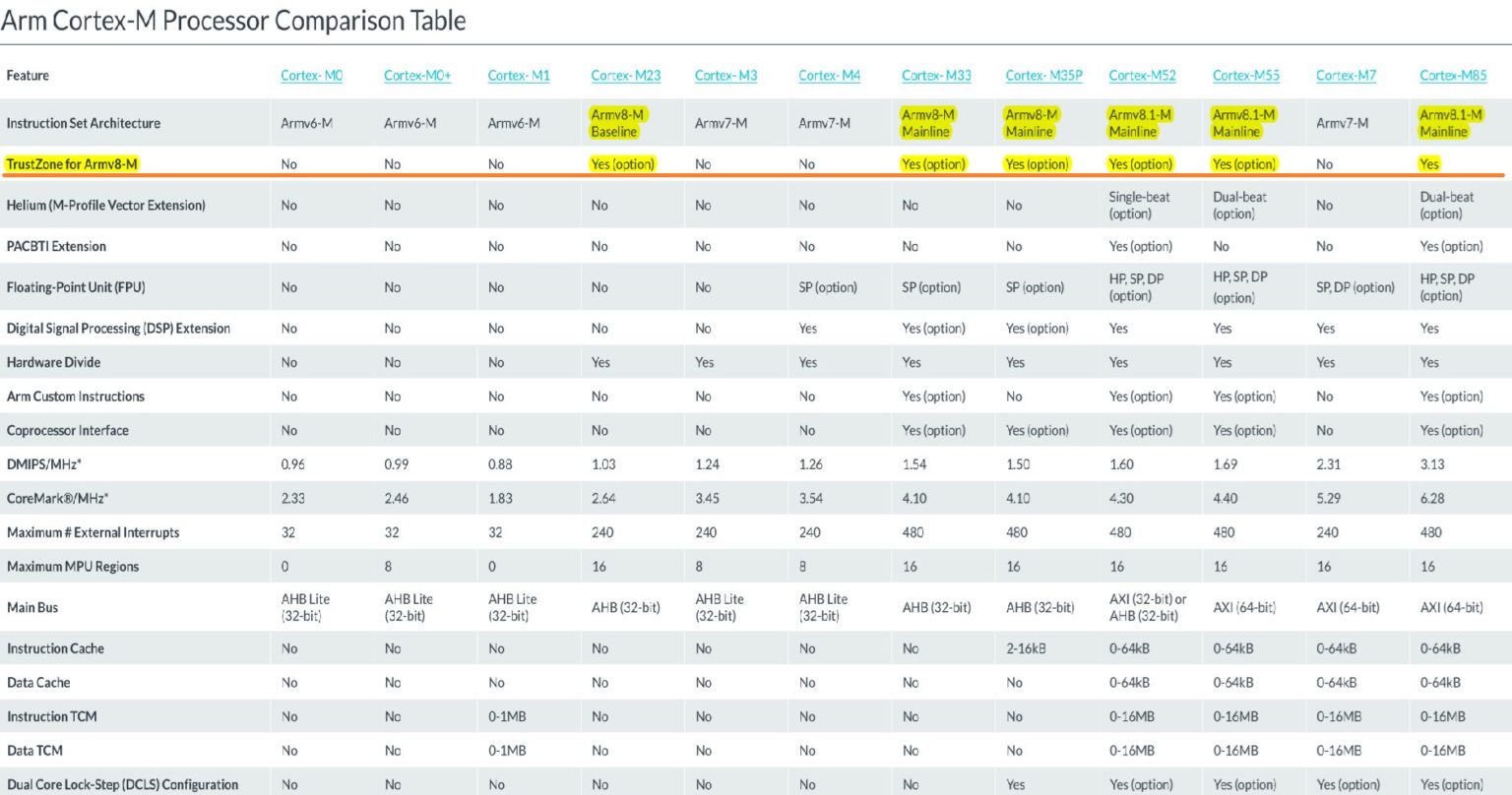The image size is (1512, 795).
Task: Select the highlighted Yes cell under Cortex-M85
Action: [x=1429, y=163]
